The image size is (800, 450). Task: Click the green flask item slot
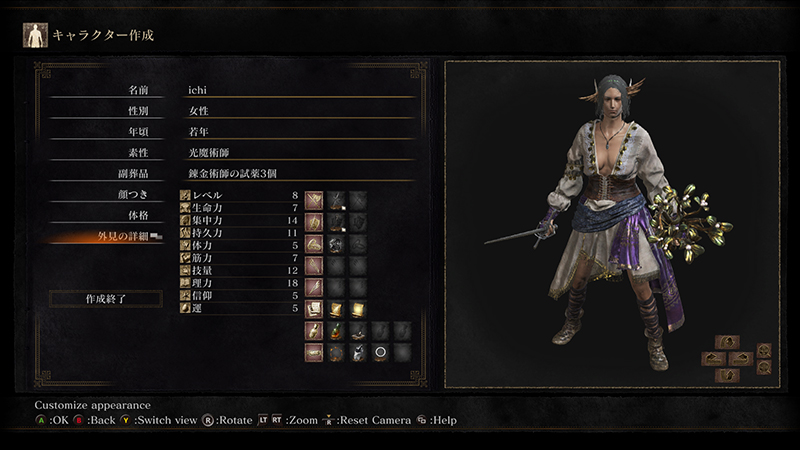[x=336, y=331]
